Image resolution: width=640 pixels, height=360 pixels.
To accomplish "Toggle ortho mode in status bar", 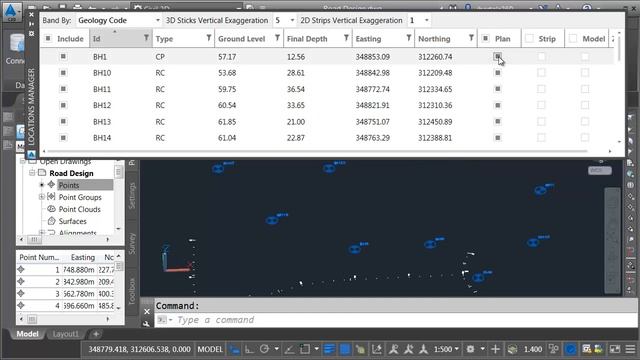I will click(x=249, y=349).
